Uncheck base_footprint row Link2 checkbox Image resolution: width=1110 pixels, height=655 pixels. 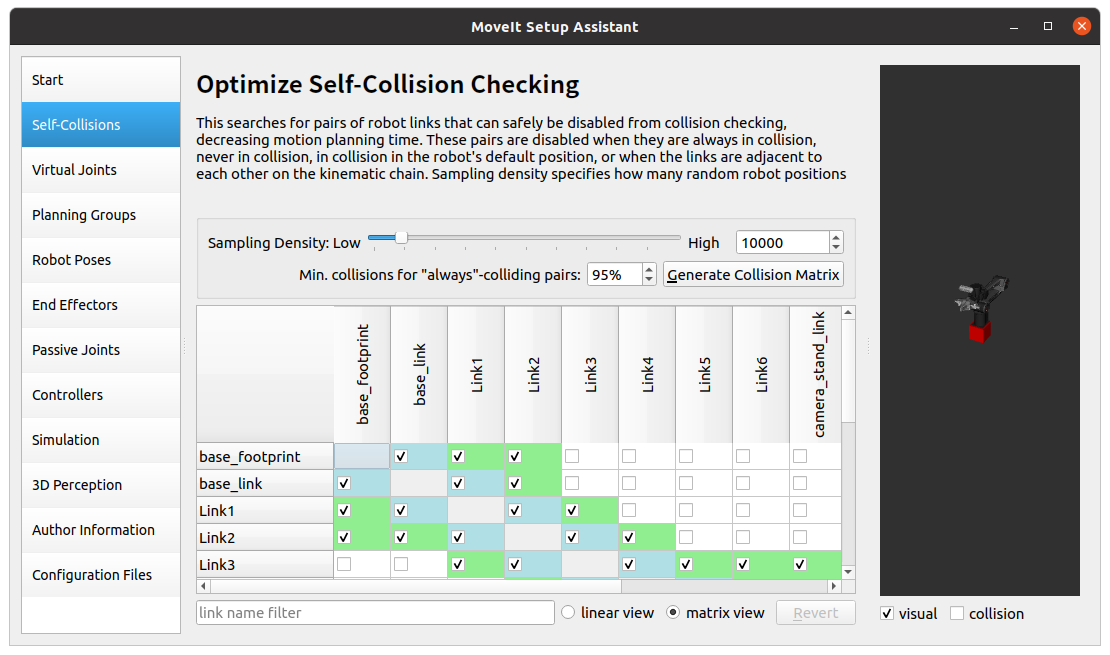tap(515, 456)
